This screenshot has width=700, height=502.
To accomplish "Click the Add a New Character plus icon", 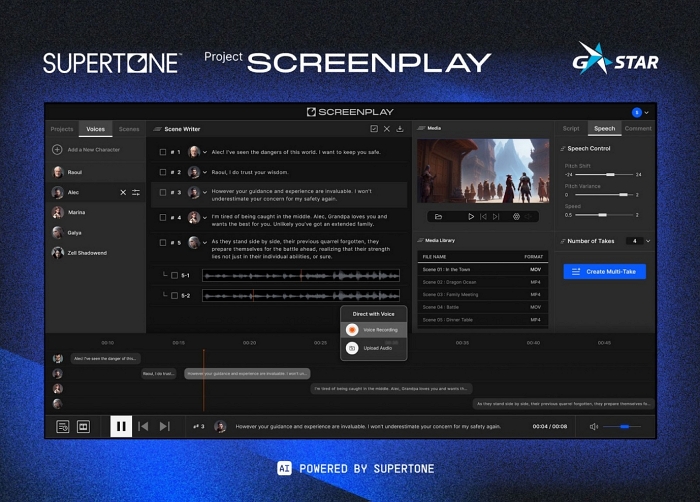I will (x=57, y=149).
